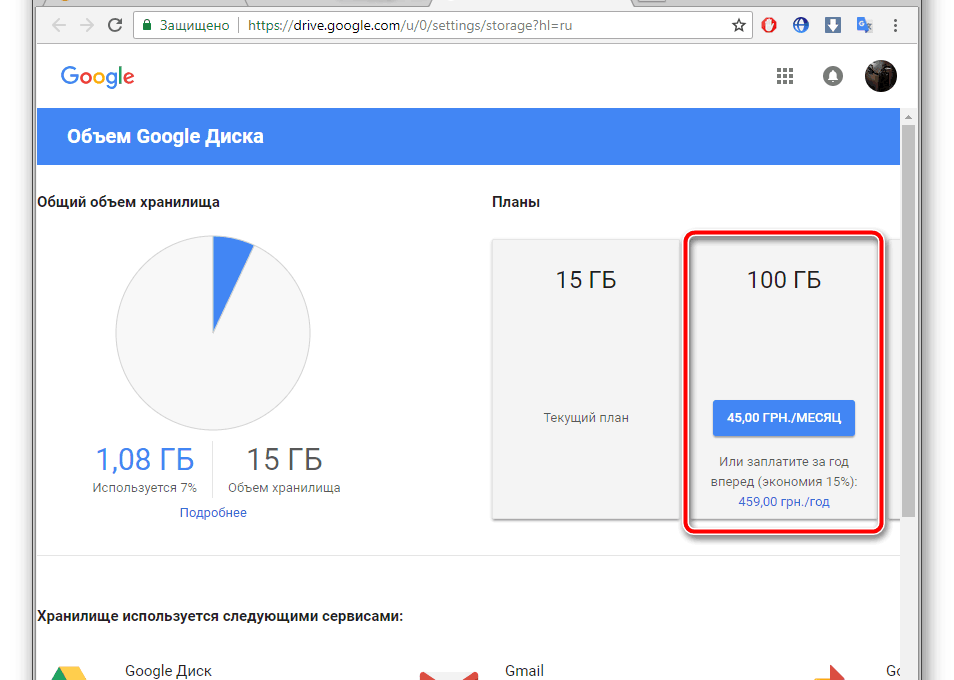Screen dimensions: 954x680
Task: Buy 100 GB for 45,00 грн./месяц
Action: [x=783, y=418]
